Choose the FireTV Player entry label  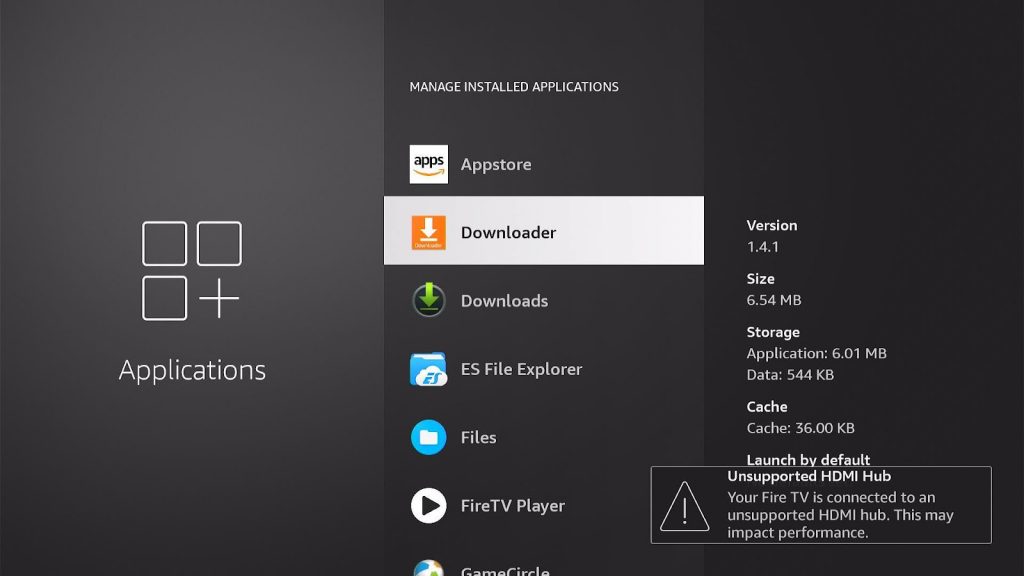[513, 506]
